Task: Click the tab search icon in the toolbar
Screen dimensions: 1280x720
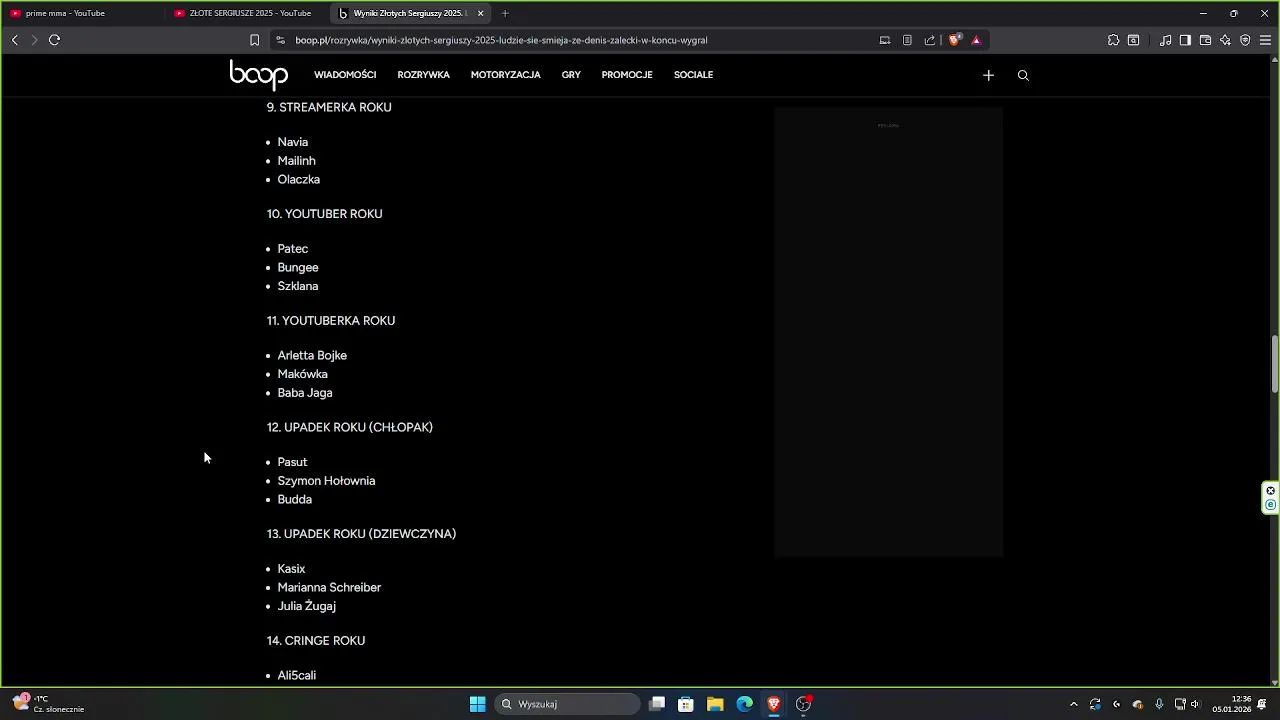Action: click(x=1133, y=40)
